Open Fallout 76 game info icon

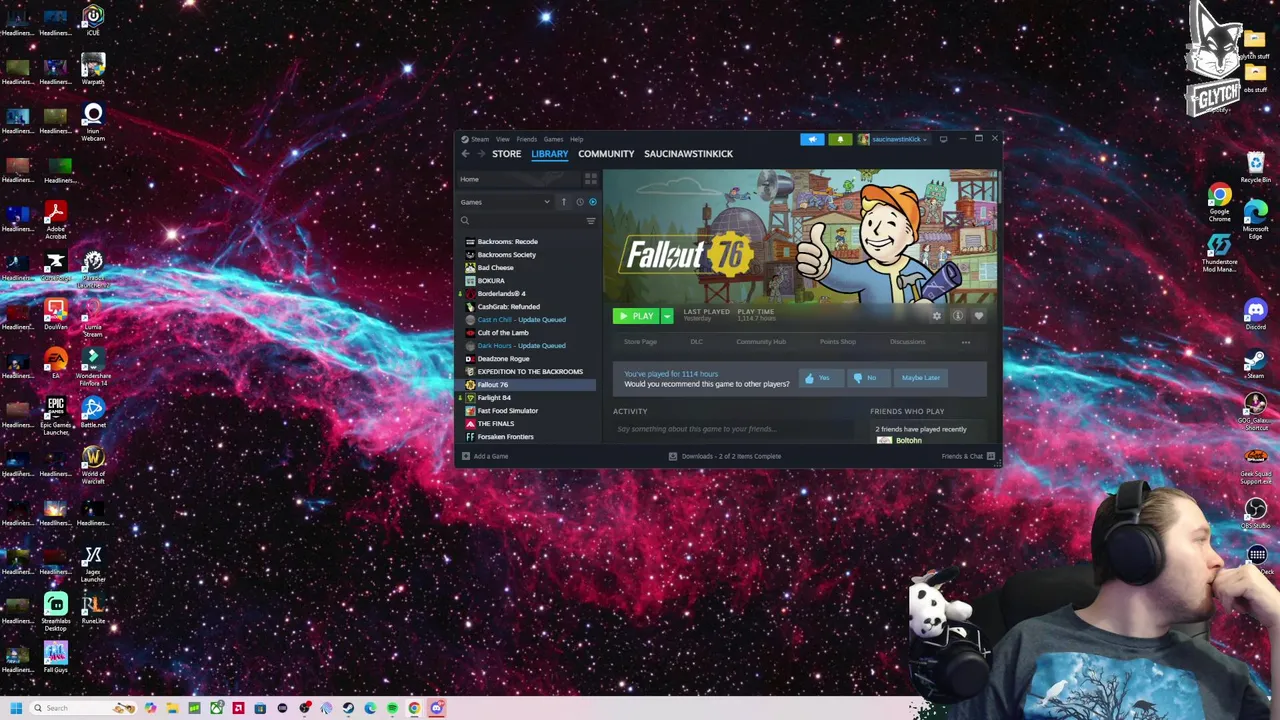(957, 316)
